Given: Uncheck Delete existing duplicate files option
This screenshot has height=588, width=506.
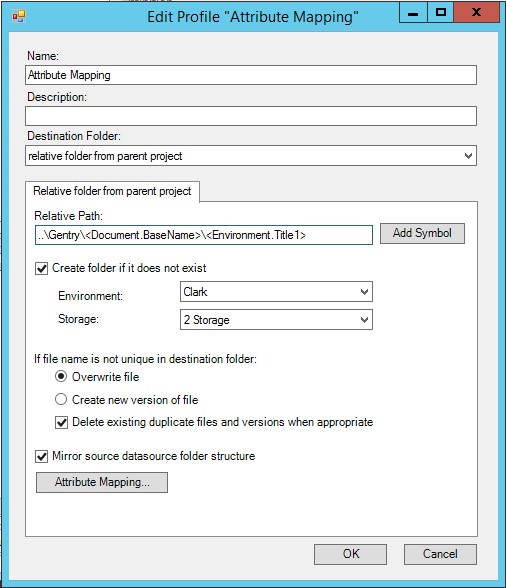Looking at the screenshot, I should pyautogui.click(x=62, y=422).
